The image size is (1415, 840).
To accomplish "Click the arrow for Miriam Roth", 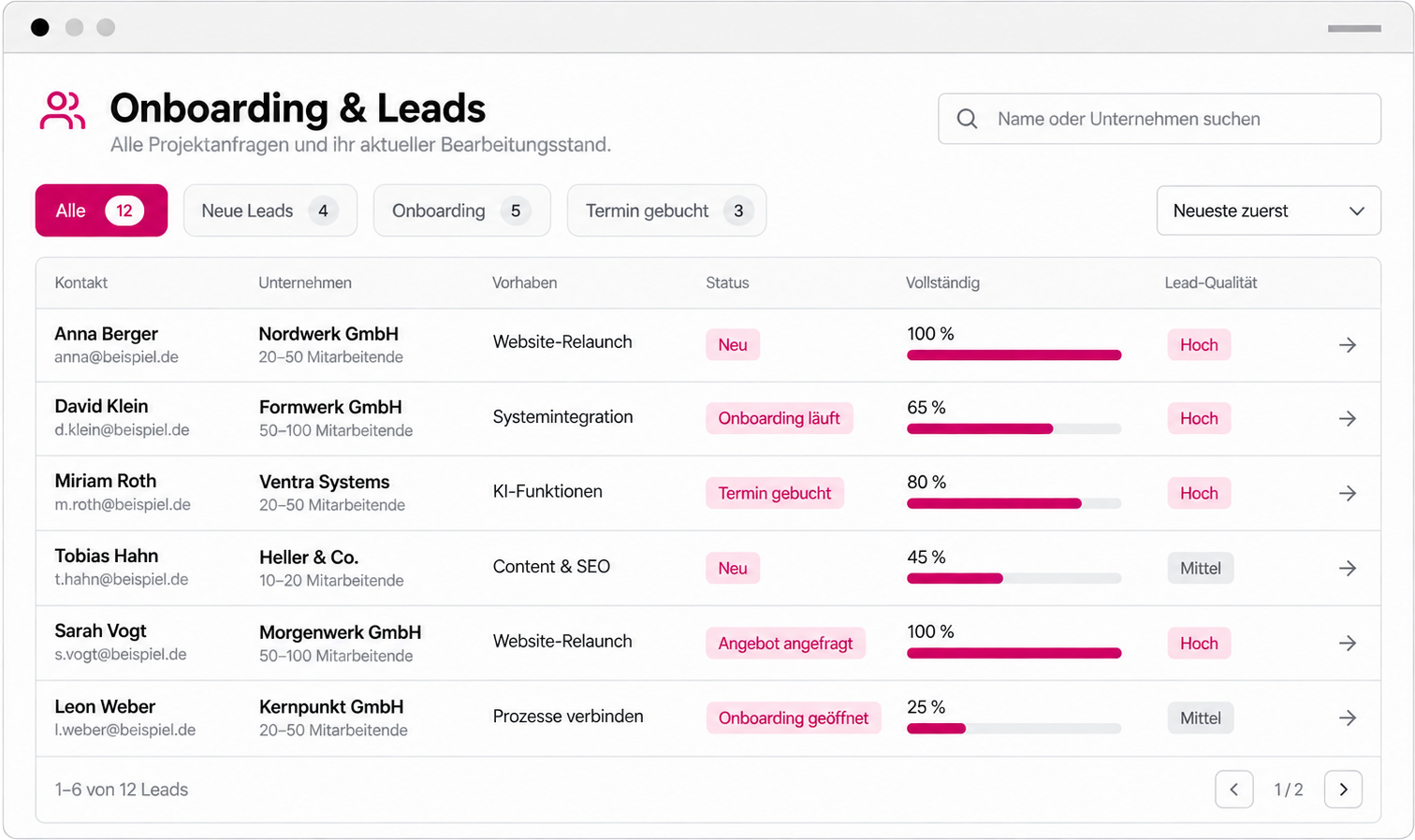I will point(1348,493).
